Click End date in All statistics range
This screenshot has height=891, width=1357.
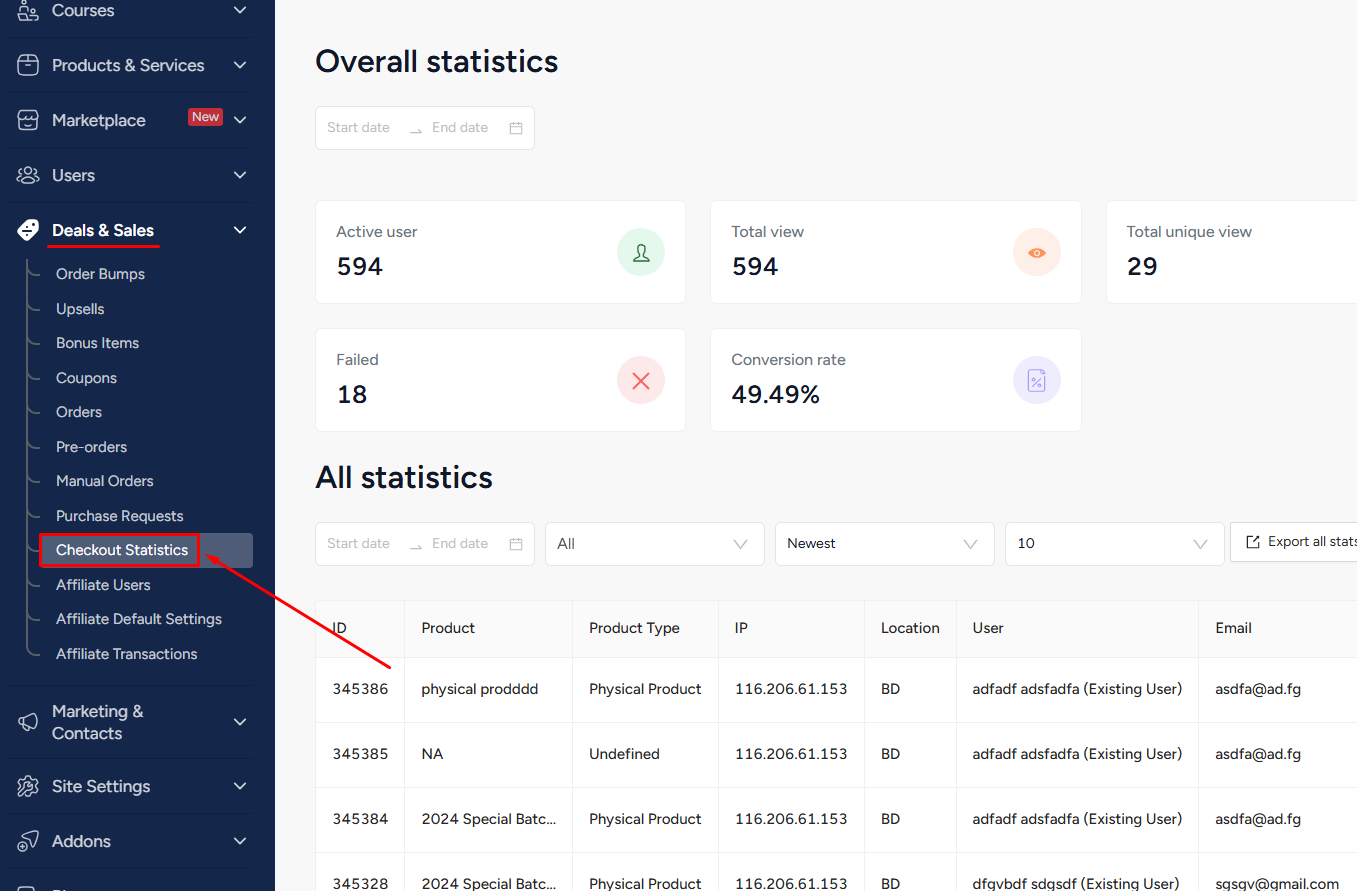(x=460, y=544)
